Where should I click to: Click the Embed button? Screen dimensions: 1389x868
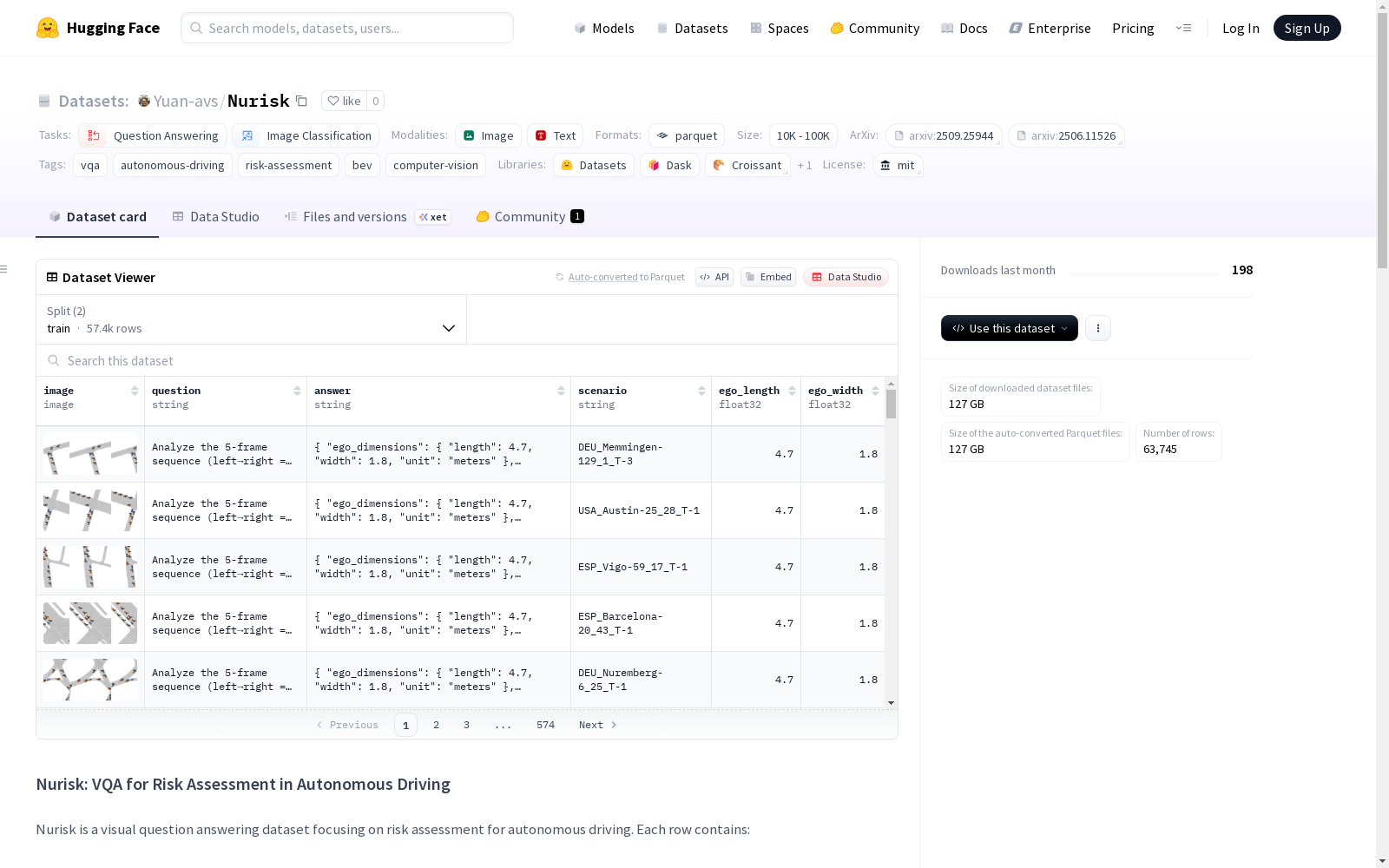click(768, 277)
